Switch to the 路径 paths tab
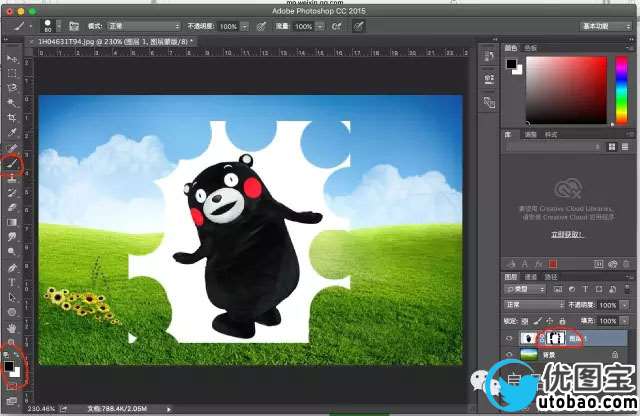 (x=551, y=277)
